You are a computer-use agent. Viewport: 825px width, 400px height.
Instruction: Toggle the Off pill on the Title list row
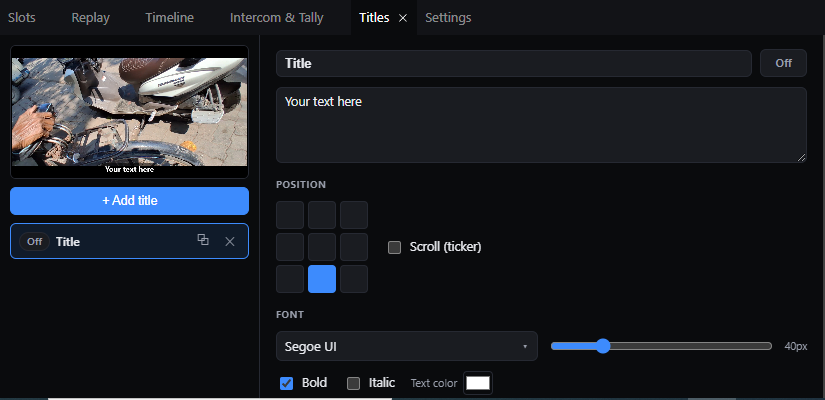tap(34, 242)
